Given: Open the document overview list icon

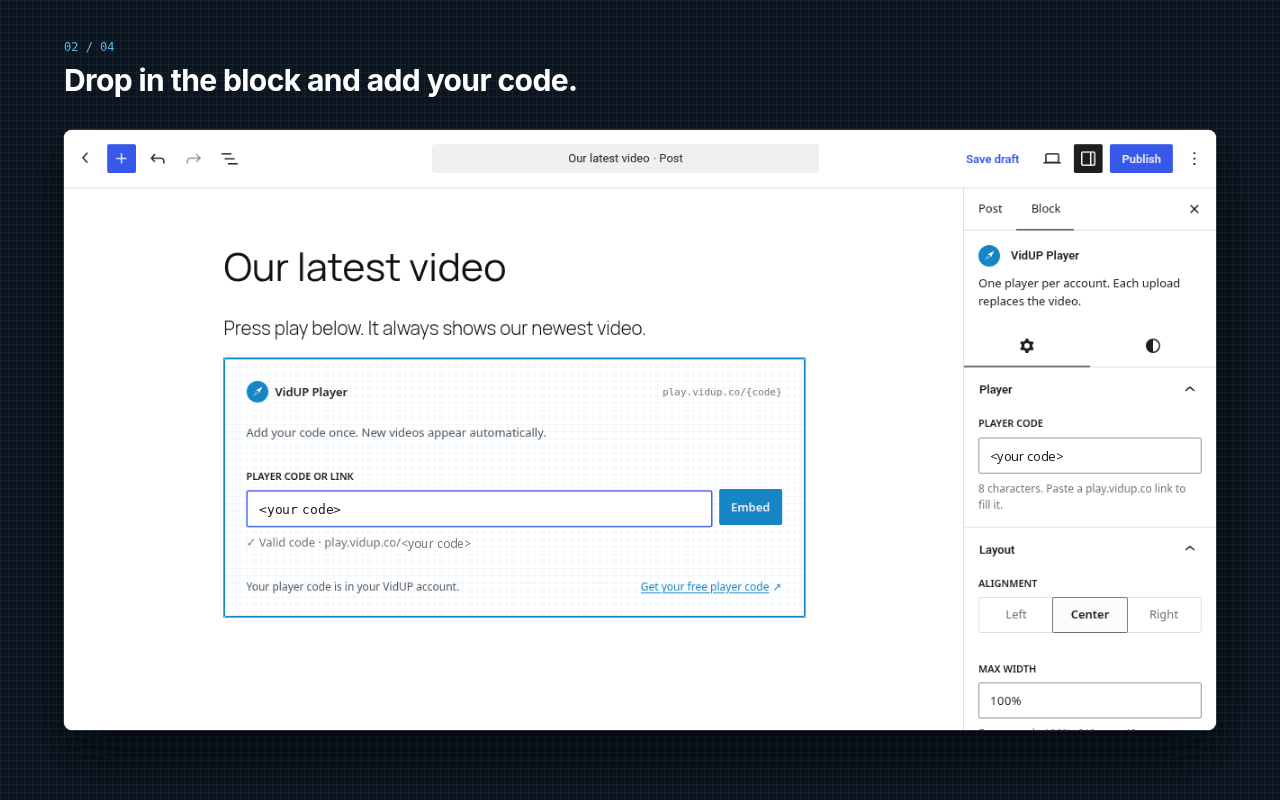Looking at the screenshot, I should (229, 158).
